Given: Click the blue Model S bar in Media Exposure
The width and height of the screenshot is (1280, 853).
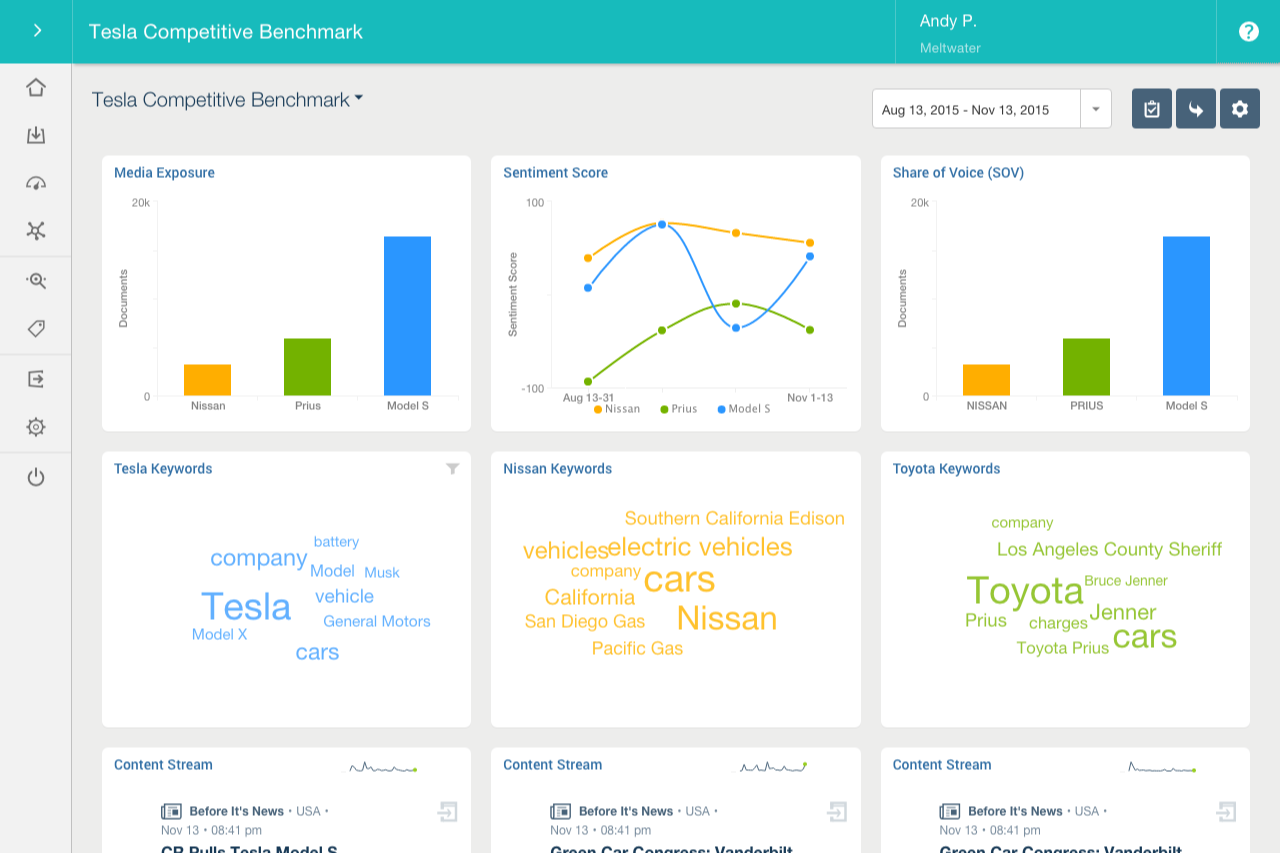Looking at the screenshot, I should [407, 316].
